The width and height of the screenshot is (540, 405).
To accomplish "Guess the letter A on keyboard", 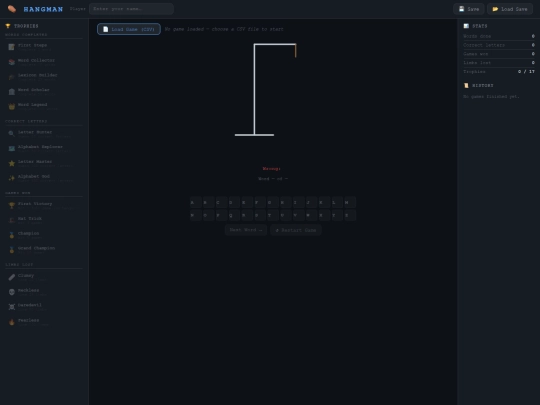I will pyautogui.click(x=196, y=202).
